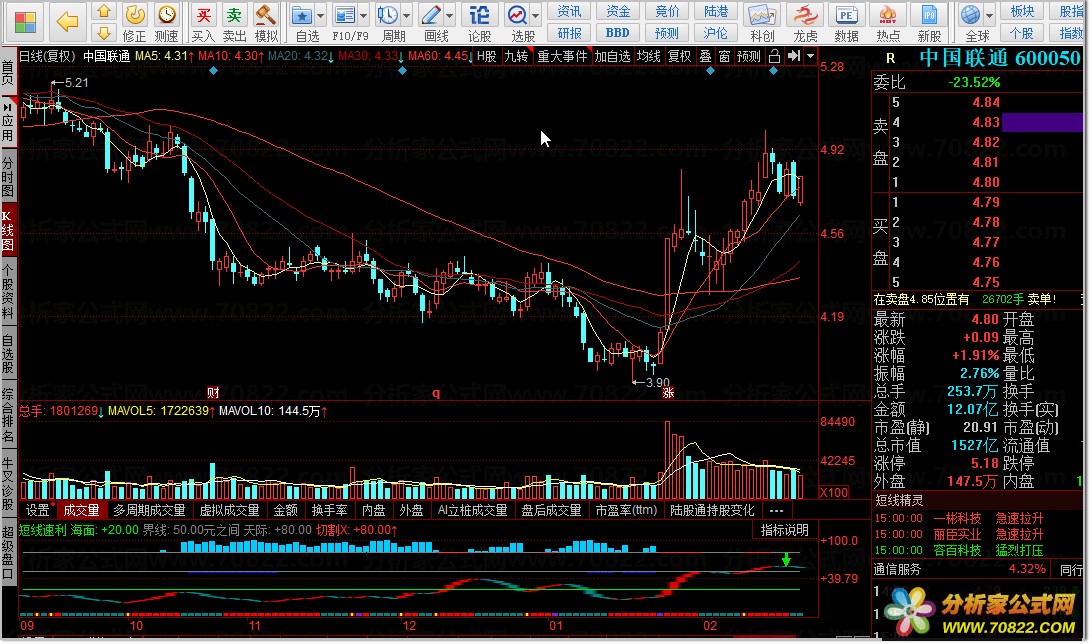Add the stock via 加自选
This screenshot has height=644, width=1092.
pyautogui.click(x=612, y=56)
